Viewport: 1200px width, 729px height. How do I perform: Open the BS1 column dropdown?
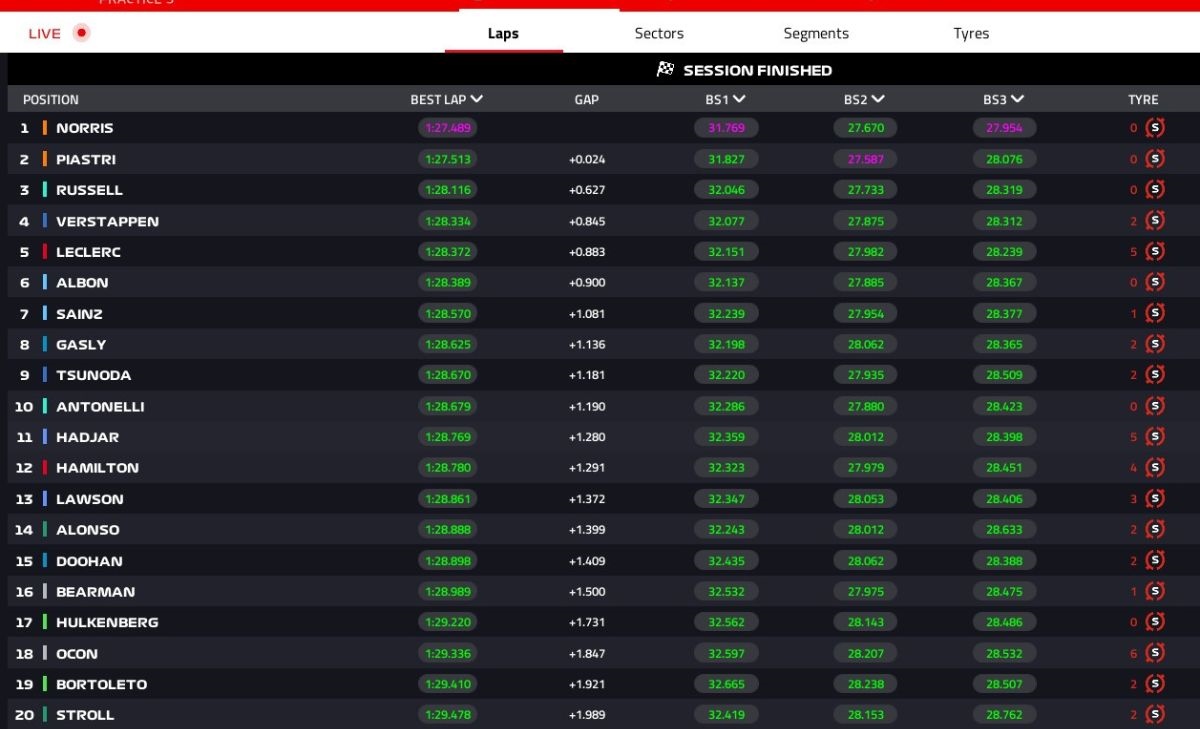(739, 99)
